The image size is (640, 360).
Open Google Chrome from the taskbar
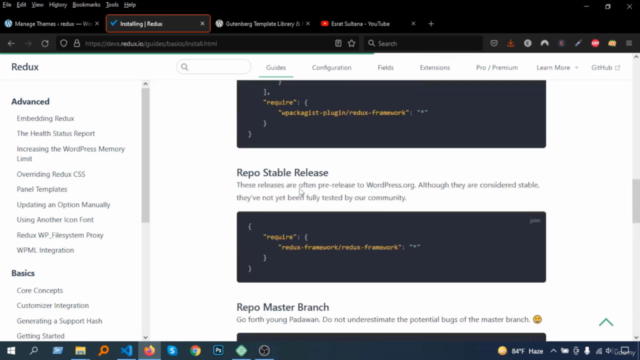[196, 351]
